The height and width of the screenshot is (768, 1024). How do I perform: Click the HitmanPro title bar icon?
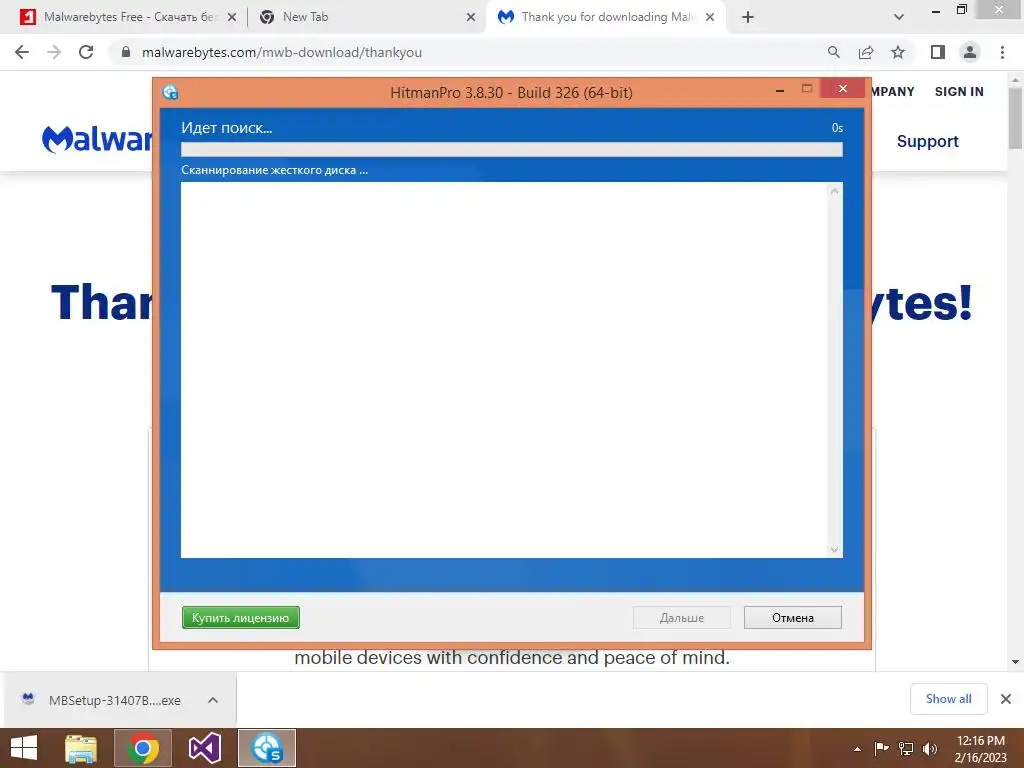pyautogui.click(x=170, y=92)
